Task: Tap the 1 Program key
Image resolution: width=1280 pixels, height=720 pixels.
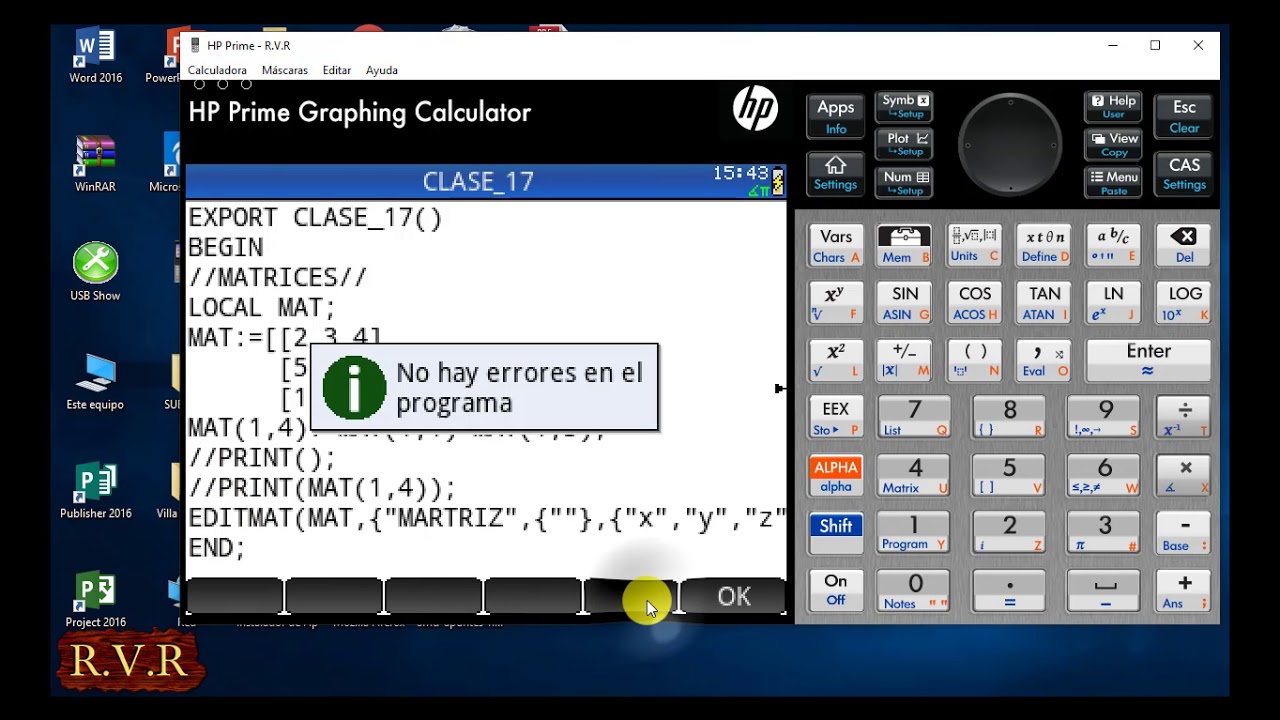Action: click(x=914, y=534)
